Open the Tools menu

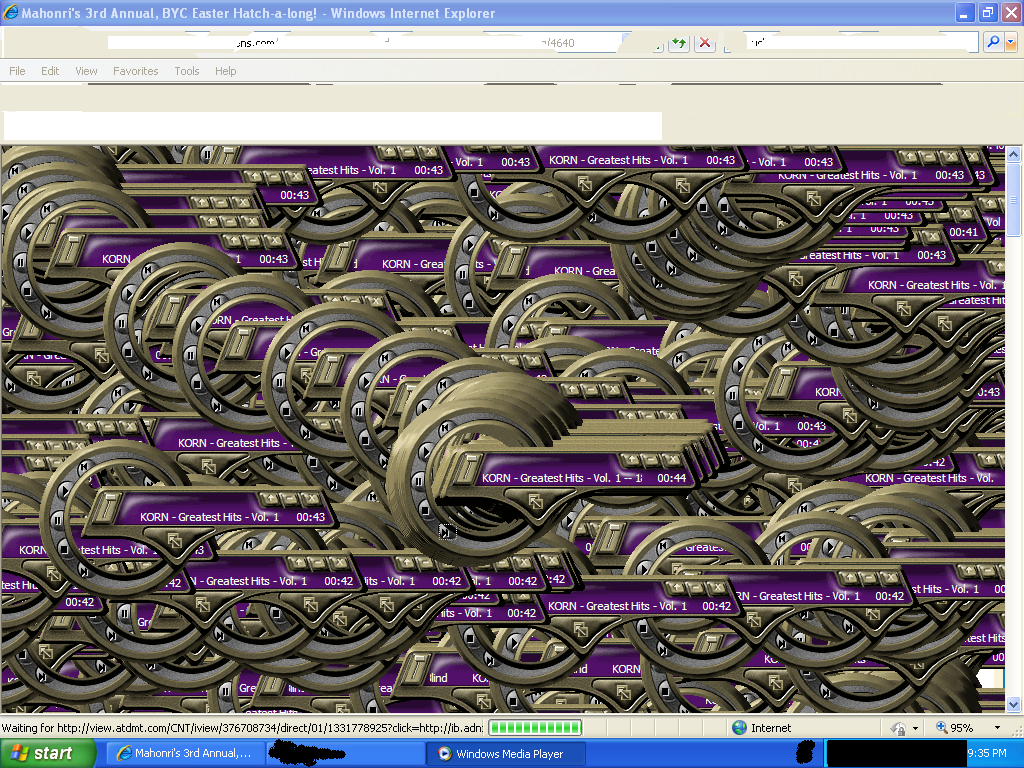(186, 71)
